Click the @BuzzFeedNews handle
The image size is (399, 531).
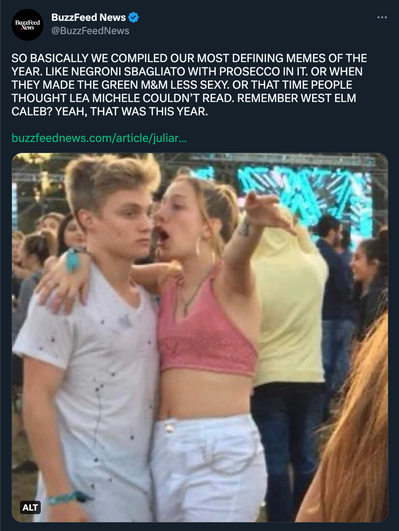(x=90, y=31)
